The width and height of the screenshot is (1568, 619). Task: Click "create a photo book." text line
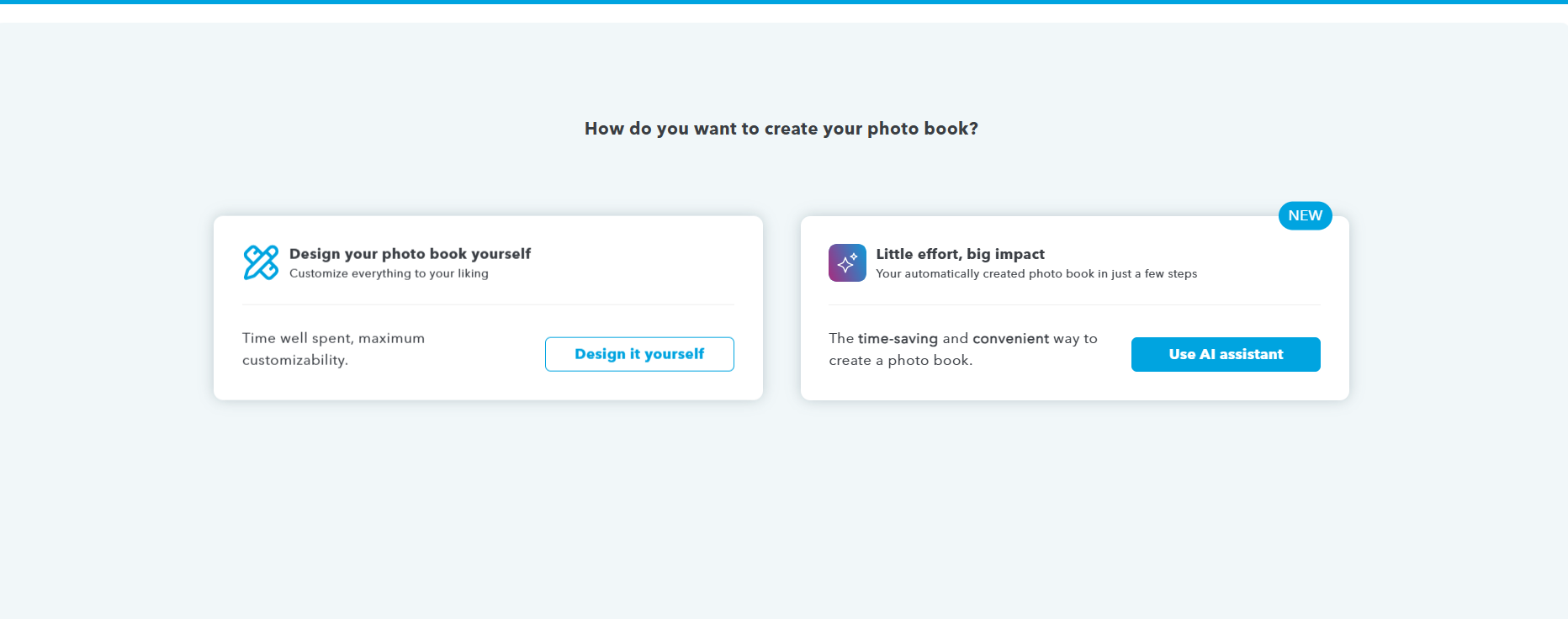900,361
